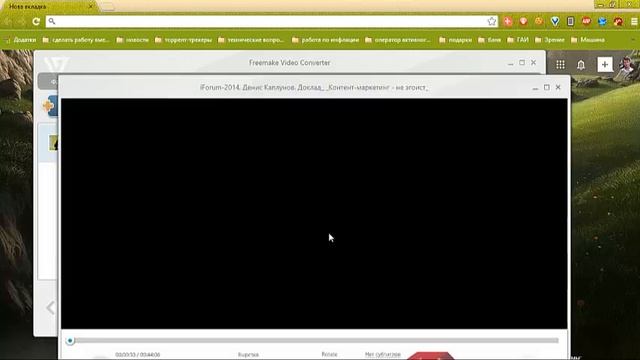Click the left arrow in Freemake's format bar

(x=51, y=308)
